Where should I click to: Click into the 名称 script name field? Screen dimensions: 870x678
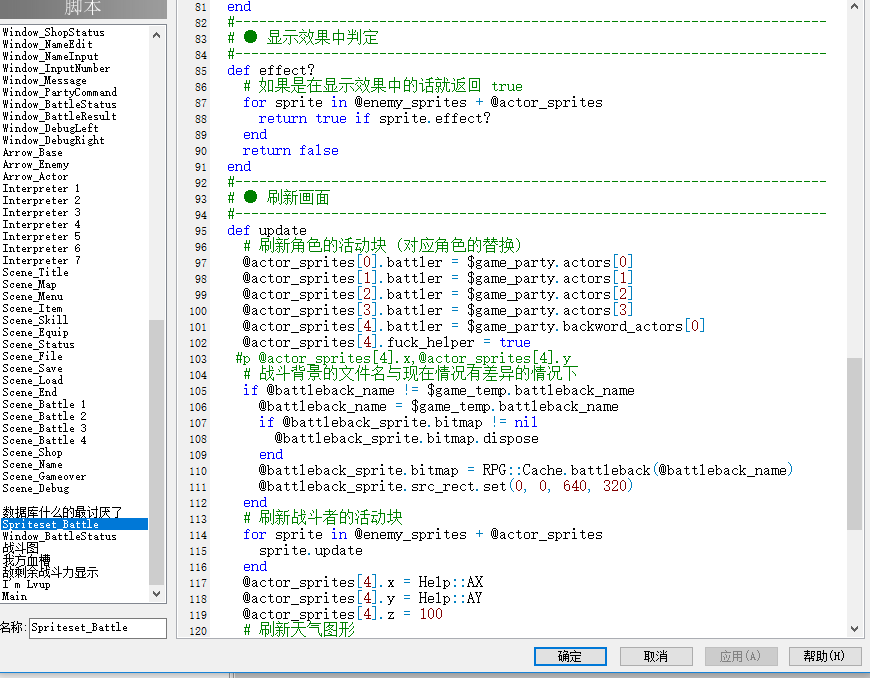coord(98,628)
